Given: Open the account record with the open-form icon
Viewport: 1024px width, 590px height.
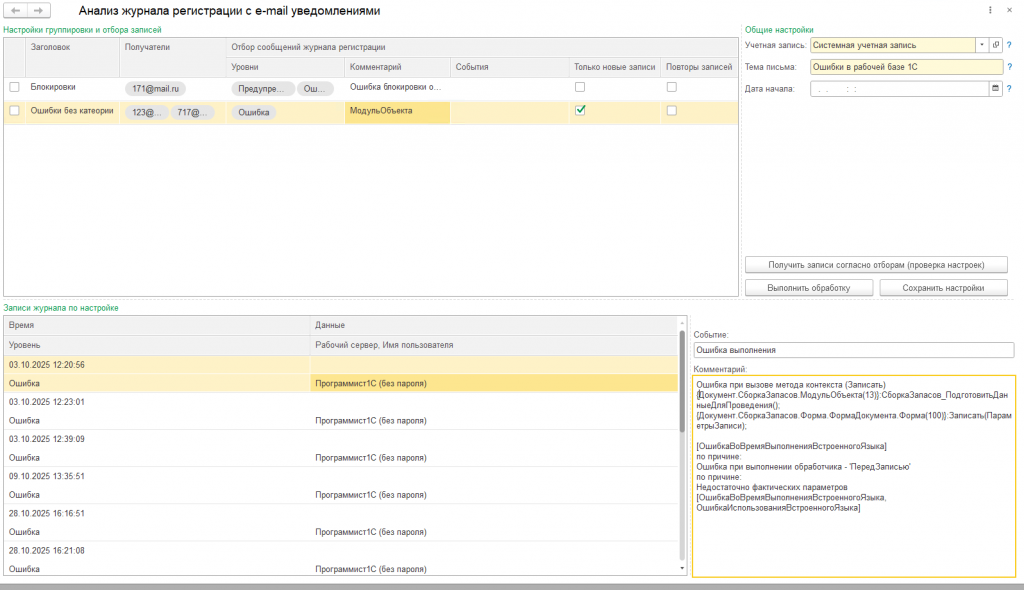Looking at the screenshot, I should point(996,45).
